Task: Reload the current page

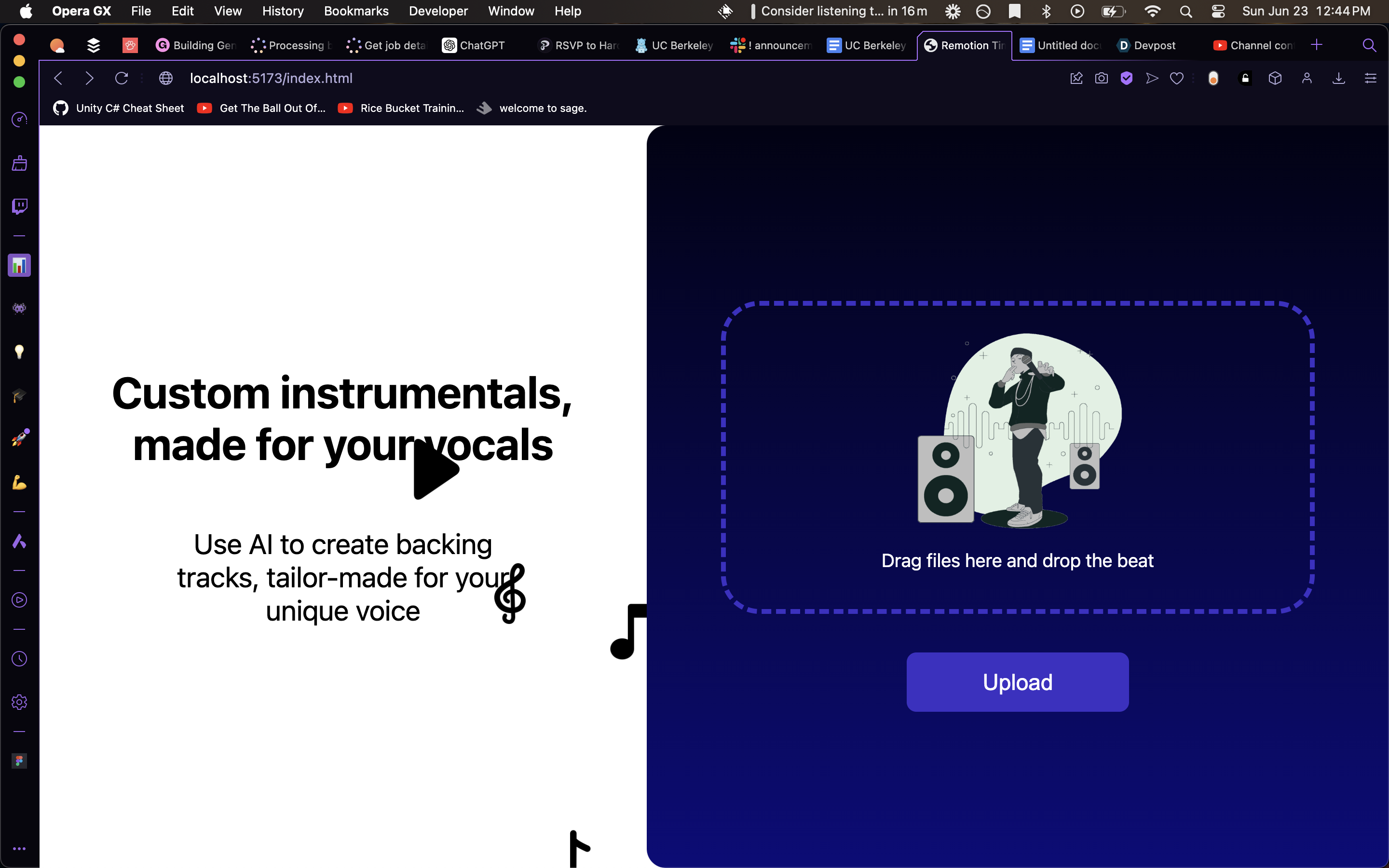Action: [x=121, y=78]
